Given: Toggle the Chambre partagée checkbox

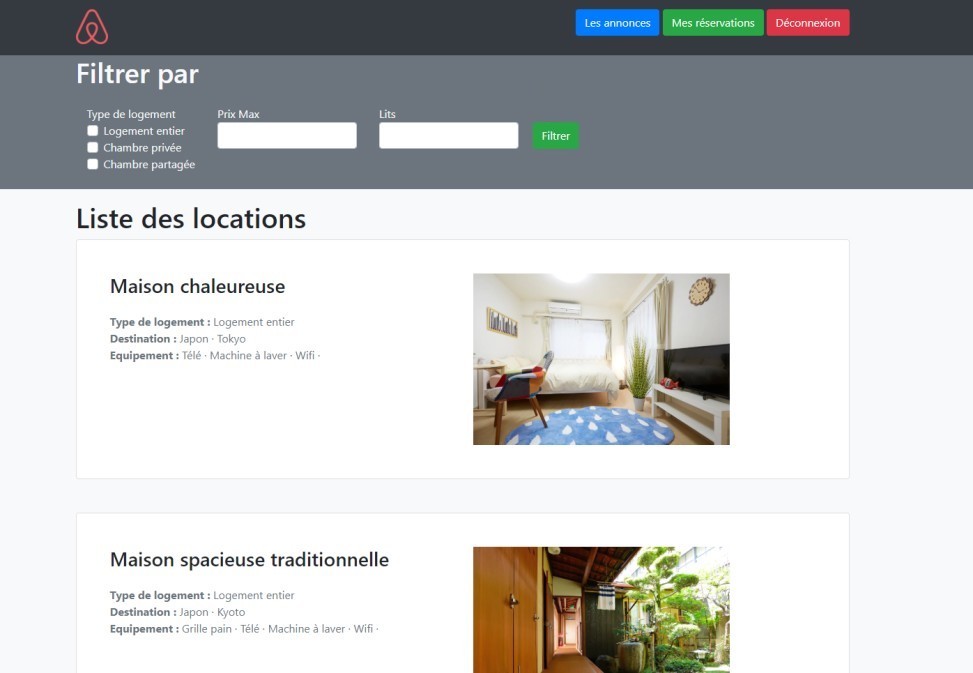Looking at the screenshot, I should point(93,165).
